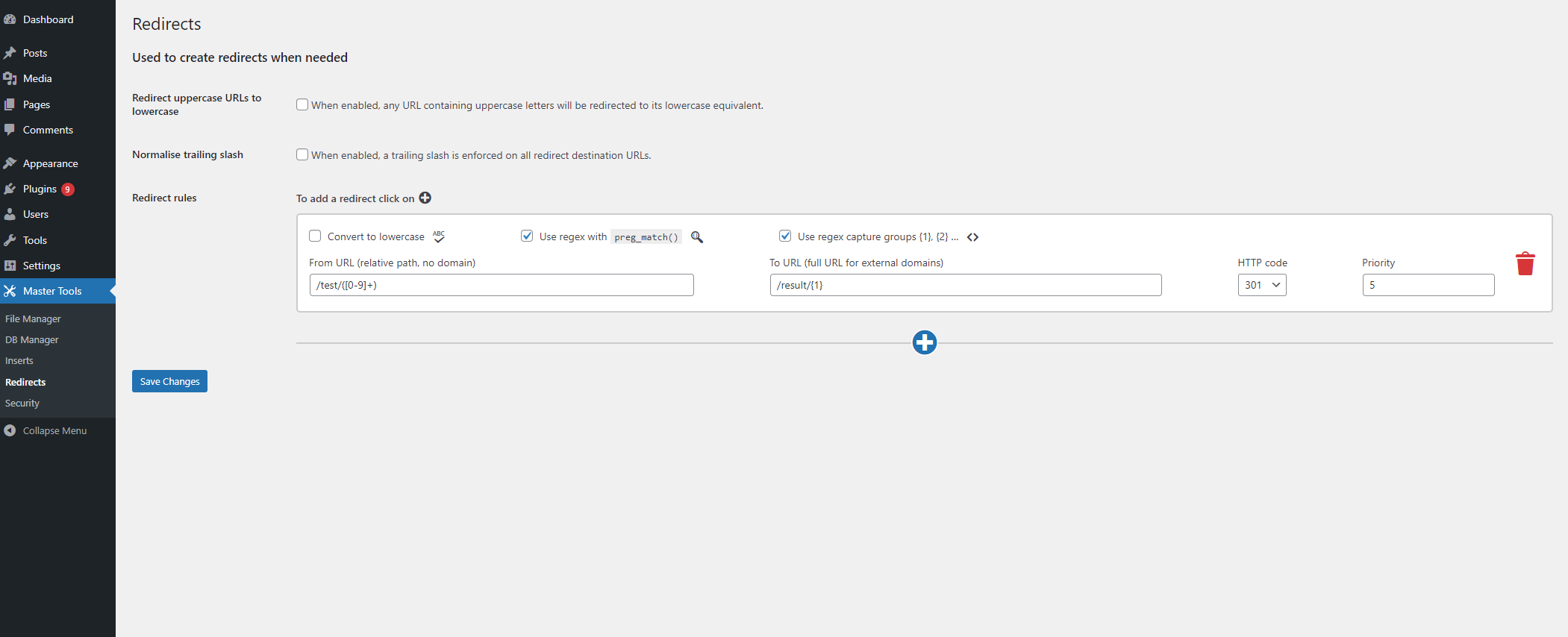1568x637 pixels.
Task: Click the Pages icon in sidebar
Action: point(10,104)
